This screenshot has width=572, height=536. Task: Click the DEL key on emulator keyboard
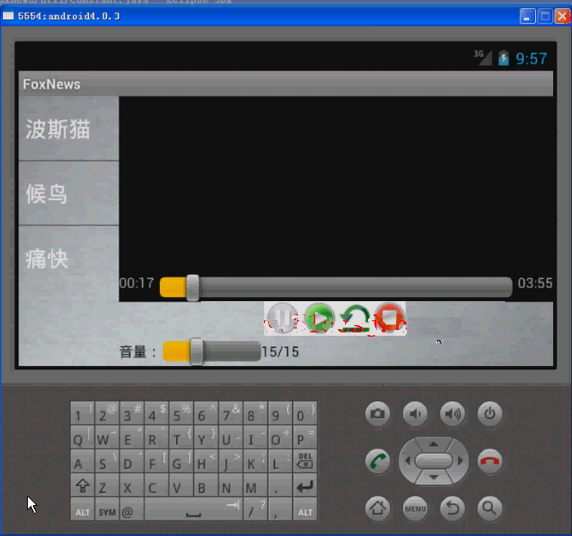[x=305, y=461]
